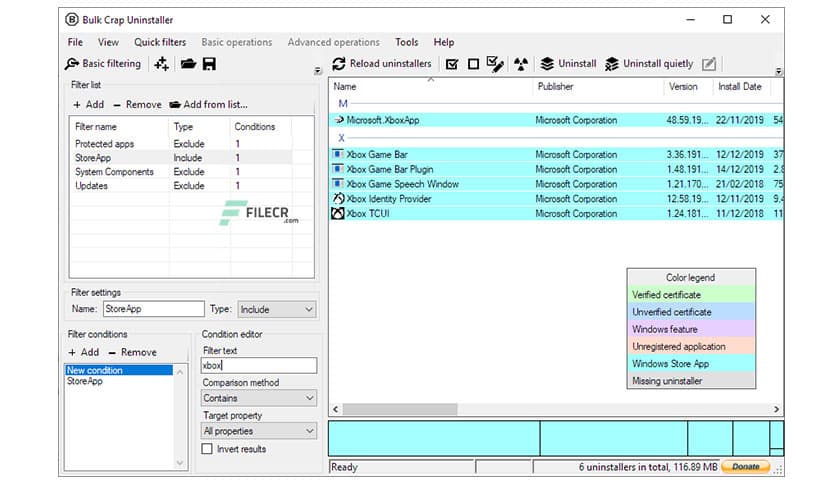Click the Bulk Crap Uninstaller title logo

point(72,20)
